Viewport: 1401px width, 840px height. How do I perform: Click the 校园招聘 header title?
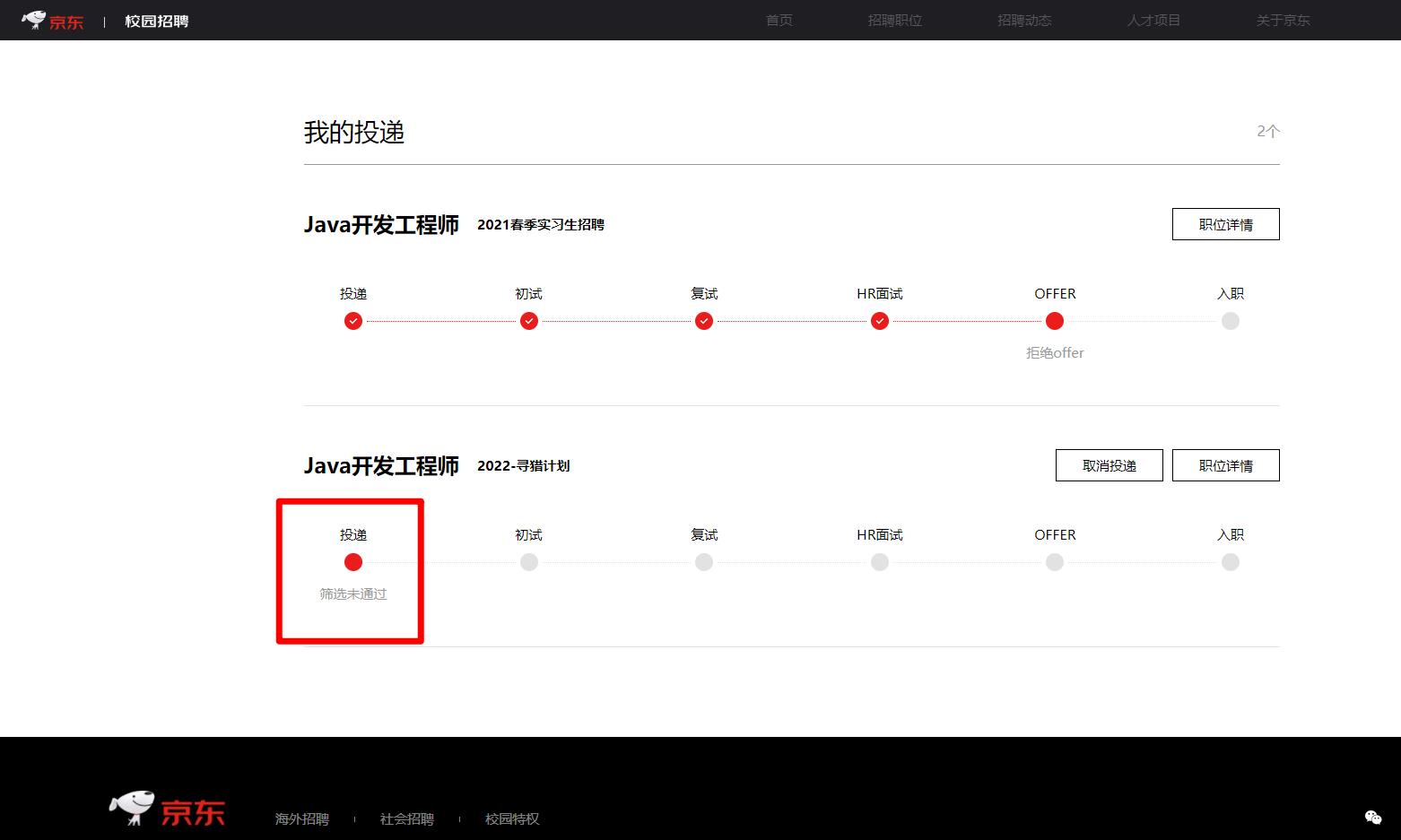157,21
